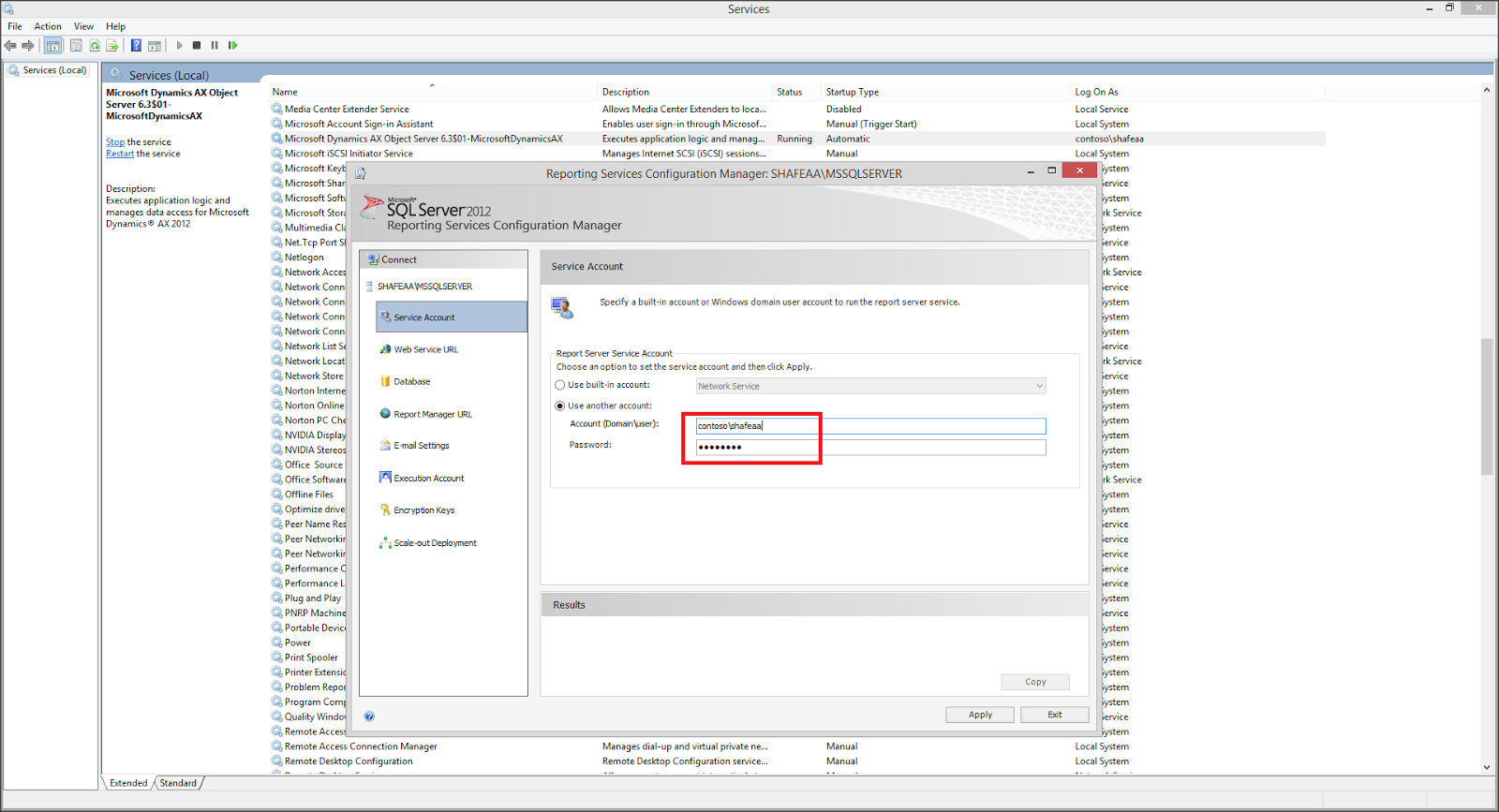Click the Pause Service toolbar icon
The width and height of the screenshot is (1499, 812).
pyautogui.click(x=215, y=46)
